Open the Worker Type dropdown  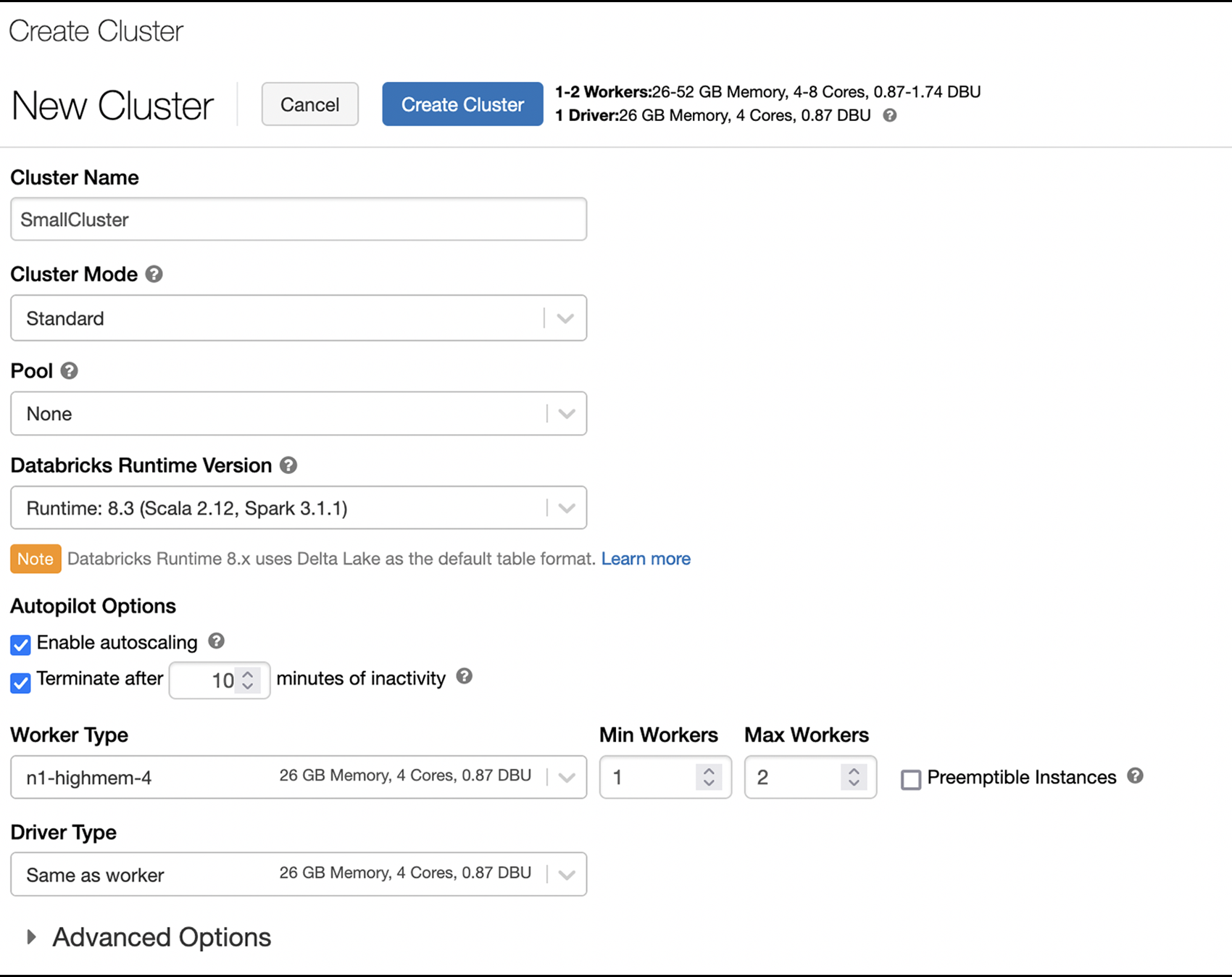pyautogui.click(x=566, y=776)
